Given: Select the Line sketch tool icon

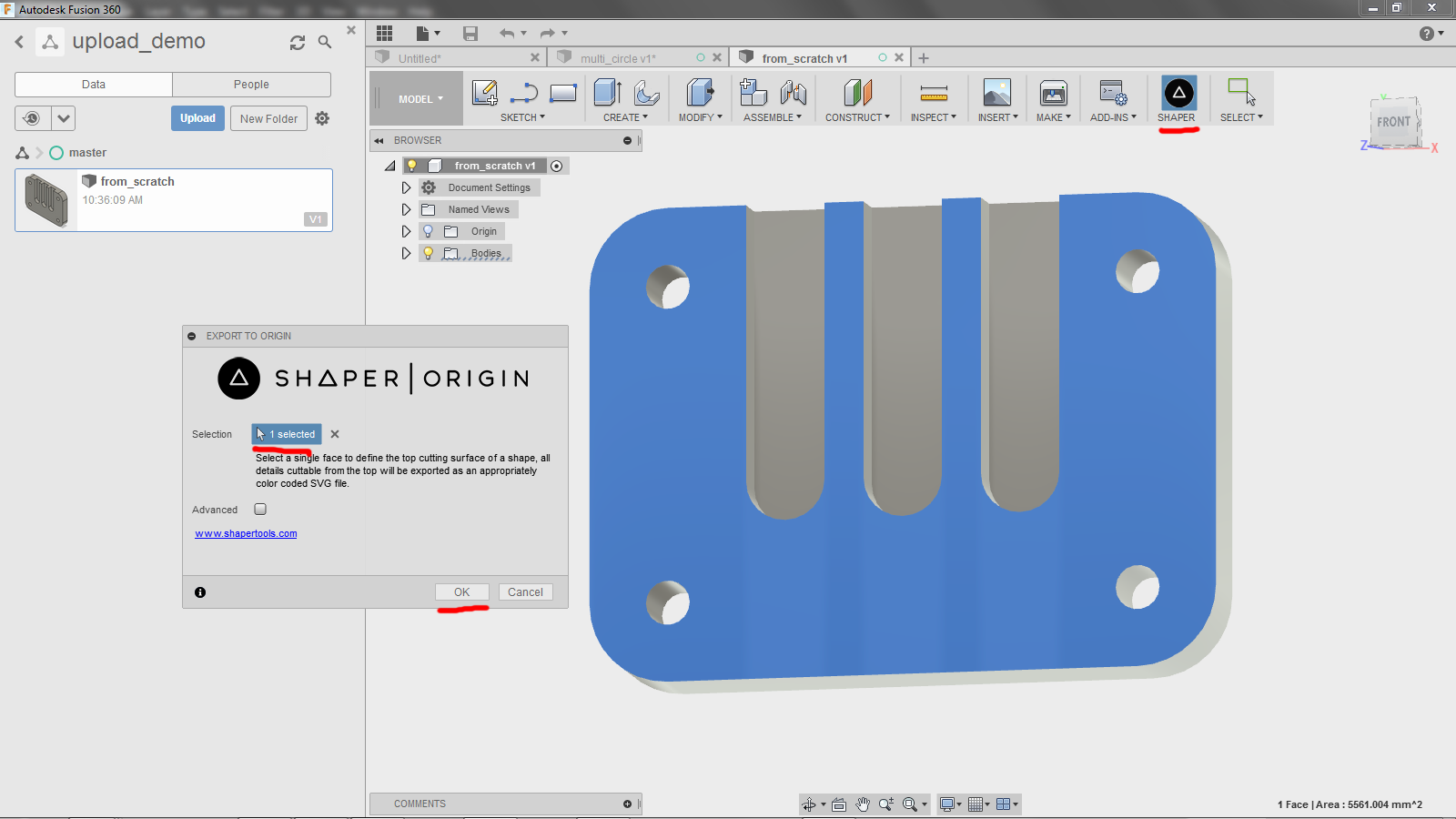Looking at the screenshot, I should pyautogui.click(x=524, y=93).
